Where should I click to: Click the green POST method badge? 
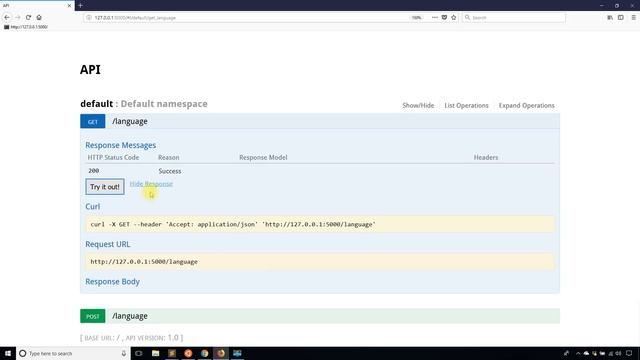pos(93,316)
